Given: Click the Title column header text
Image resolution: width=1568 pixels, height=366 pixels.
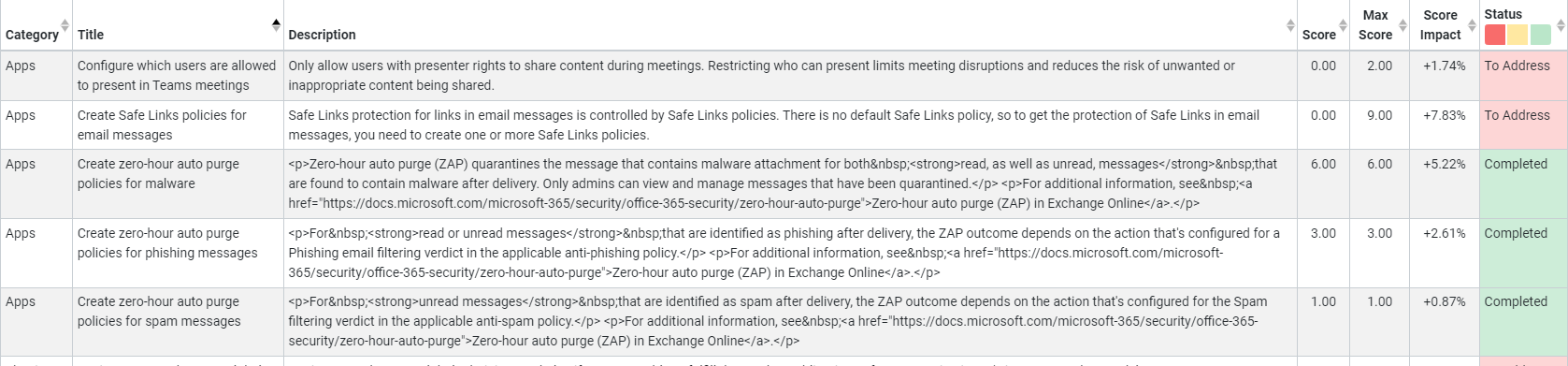Looking at the screenshot, I should click(x=91, y=35).
